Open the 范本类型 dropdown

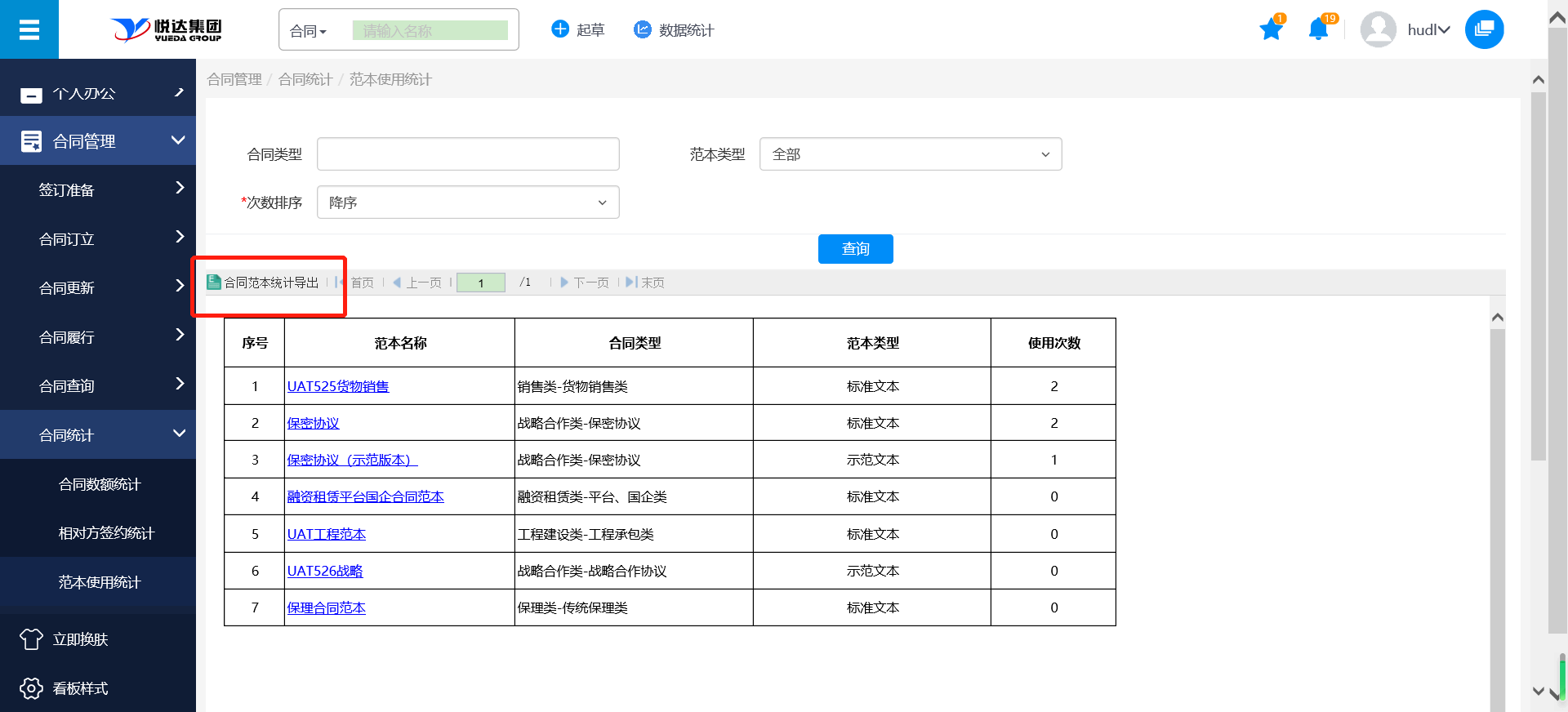[910, 154]
